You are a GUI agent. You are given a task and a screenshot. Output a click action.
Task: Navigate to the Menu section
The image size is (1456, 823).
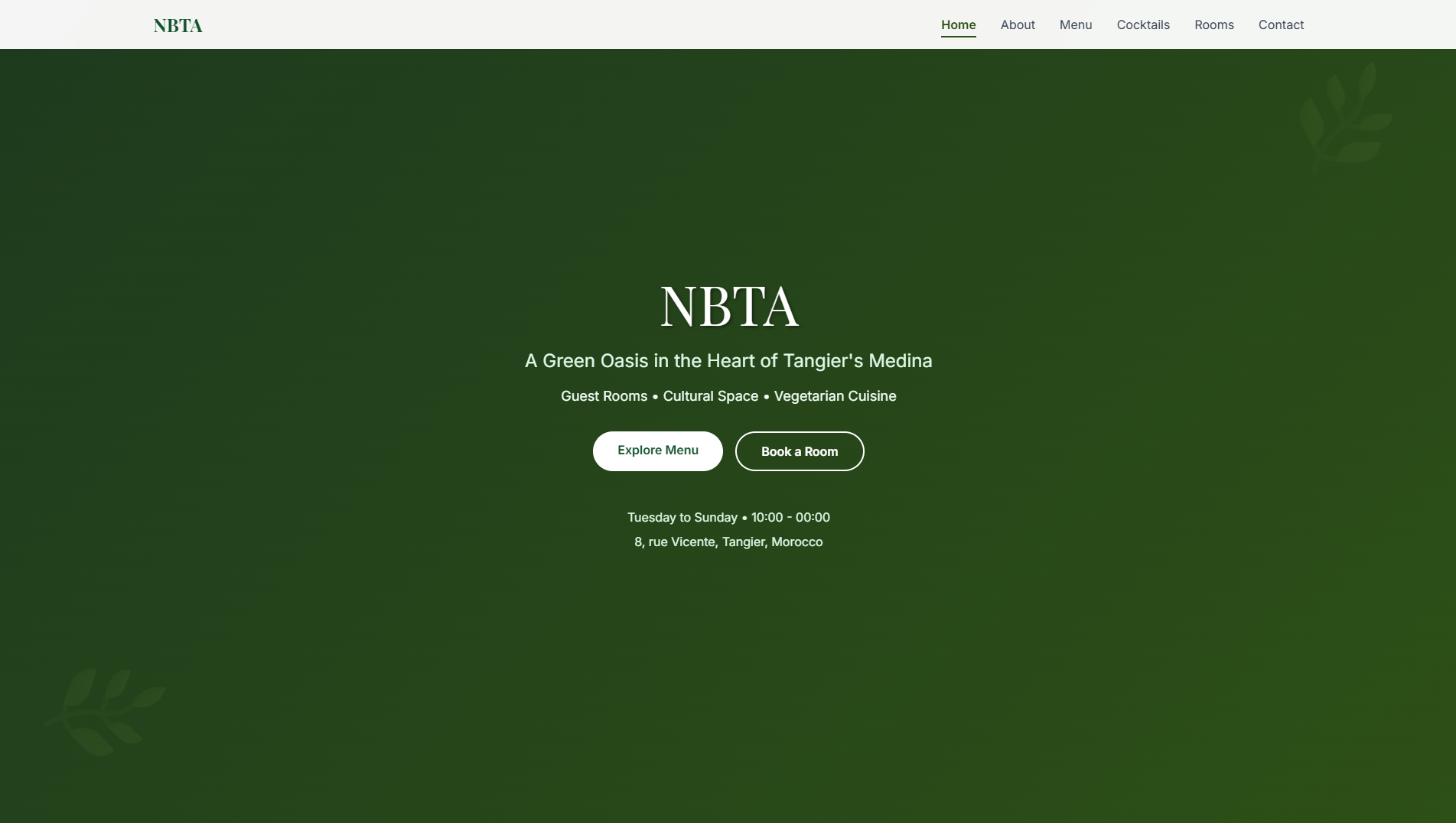[1075, 24]
